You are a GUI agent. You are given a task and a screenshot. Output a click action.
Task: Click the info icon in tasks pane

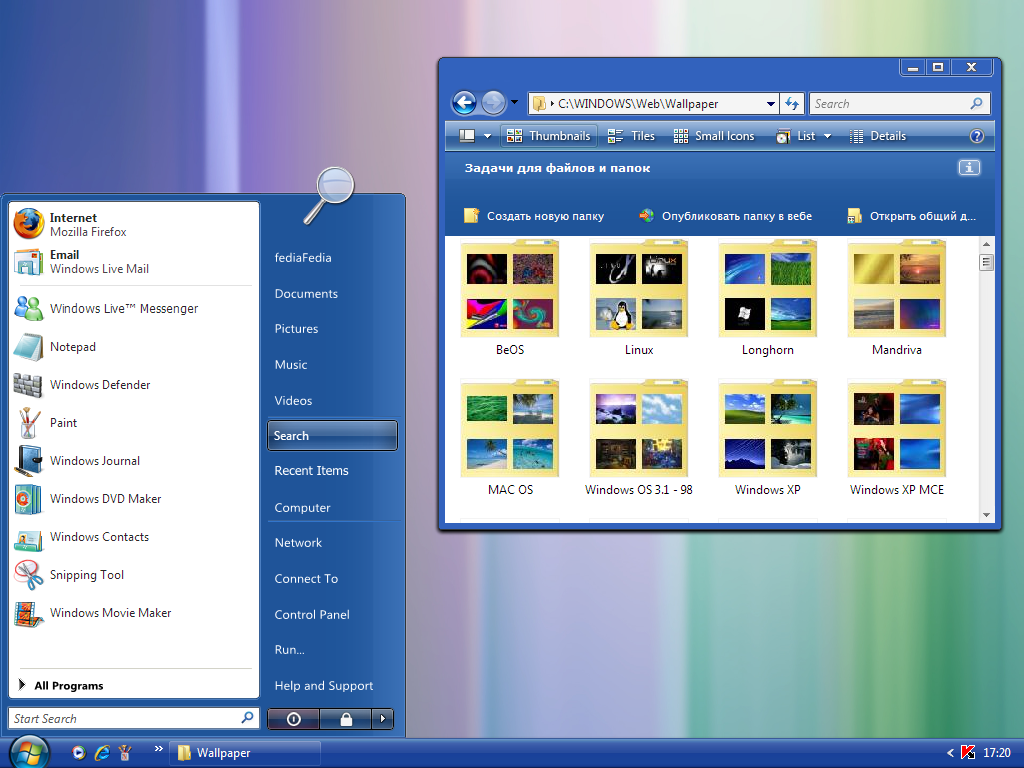tap(969, 168)
